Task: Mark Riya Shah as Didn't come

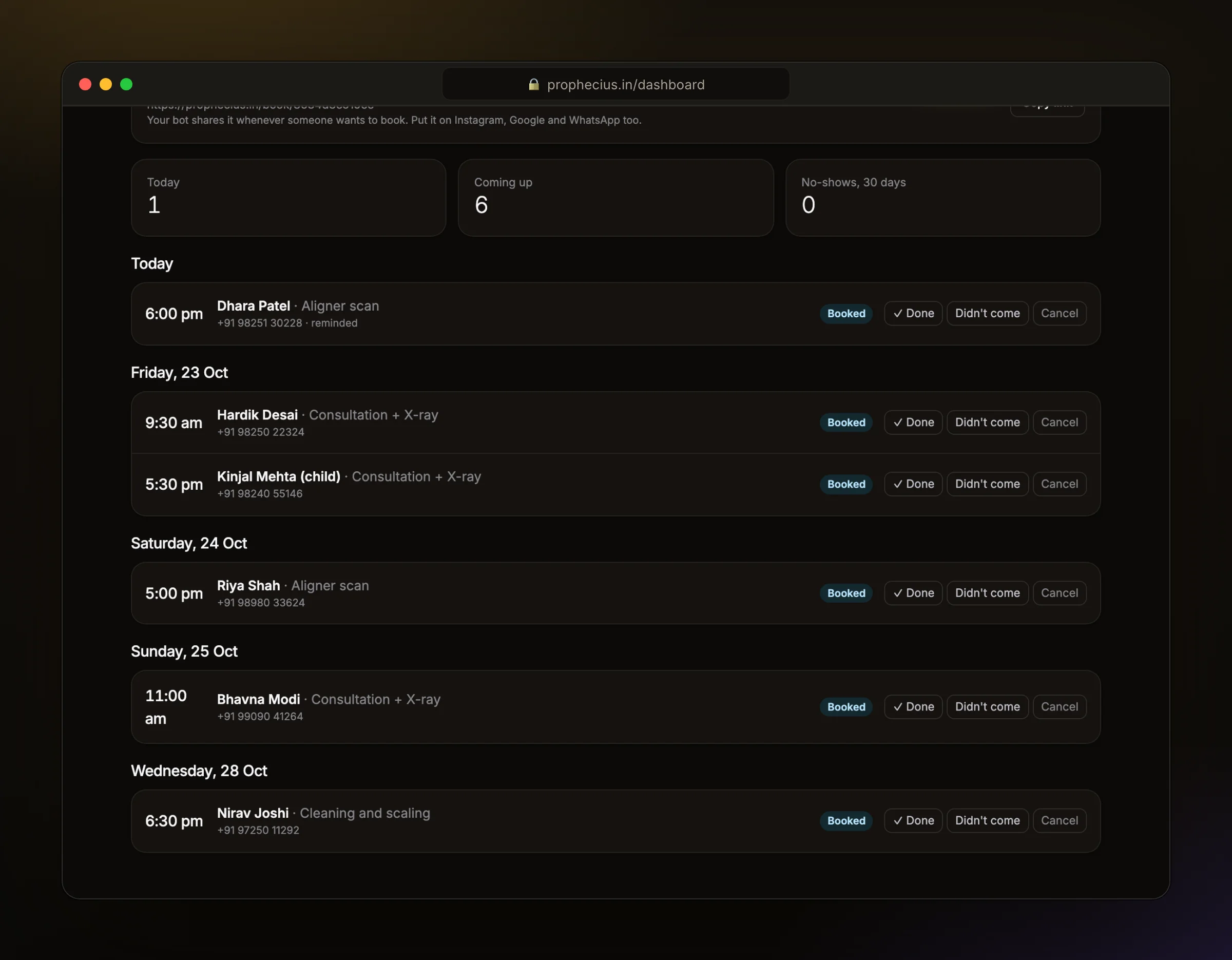Action: coord(987,593)
